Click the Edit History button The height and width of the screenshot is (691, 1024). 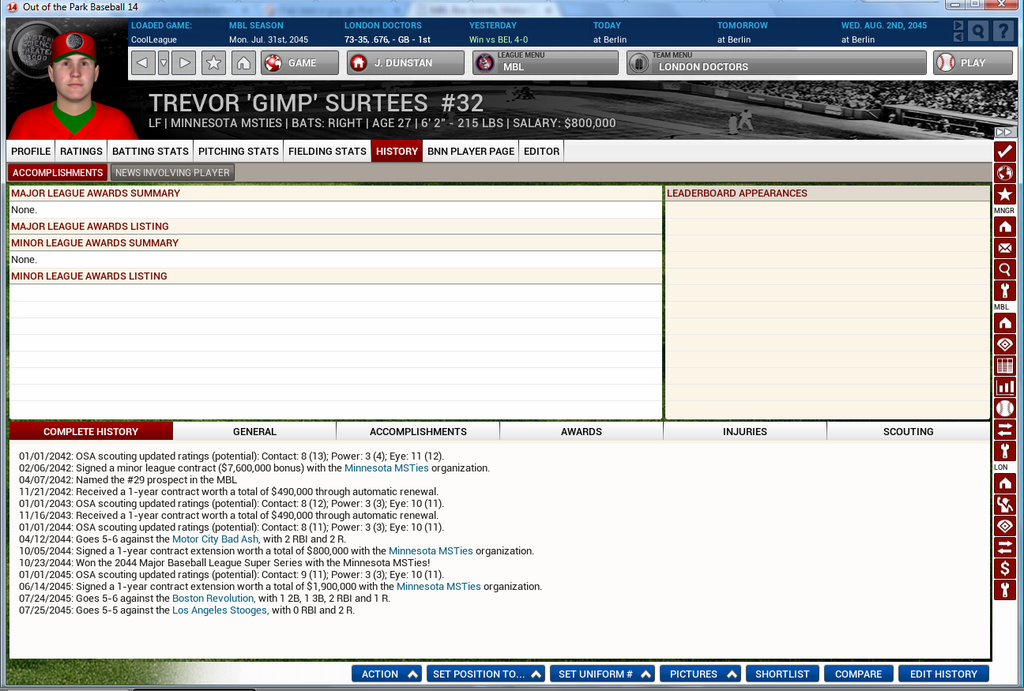point(943,674)
